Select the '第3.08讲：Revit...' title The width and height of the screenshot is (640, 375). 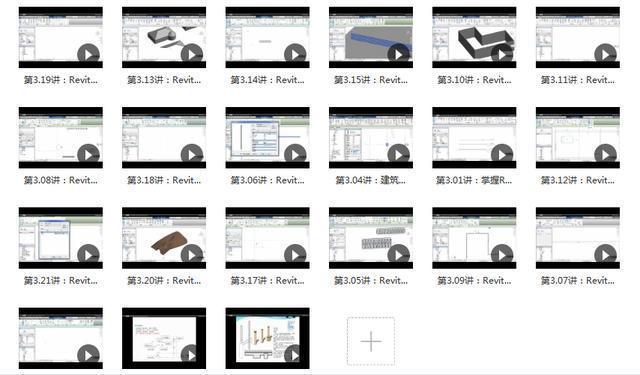pos(60,180)
